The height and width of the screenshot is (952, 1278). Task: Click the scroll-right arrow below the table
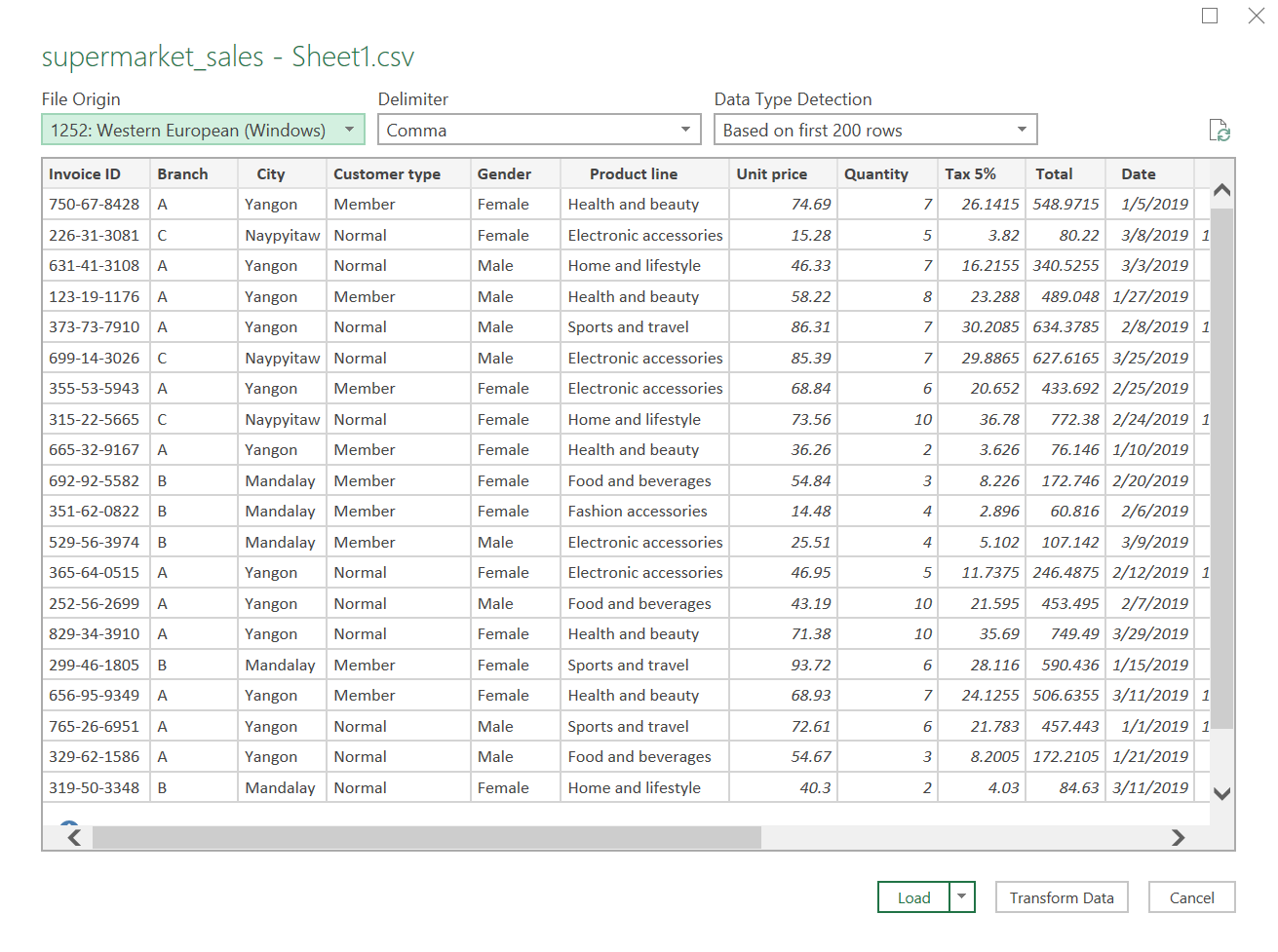click(1179, 837)
